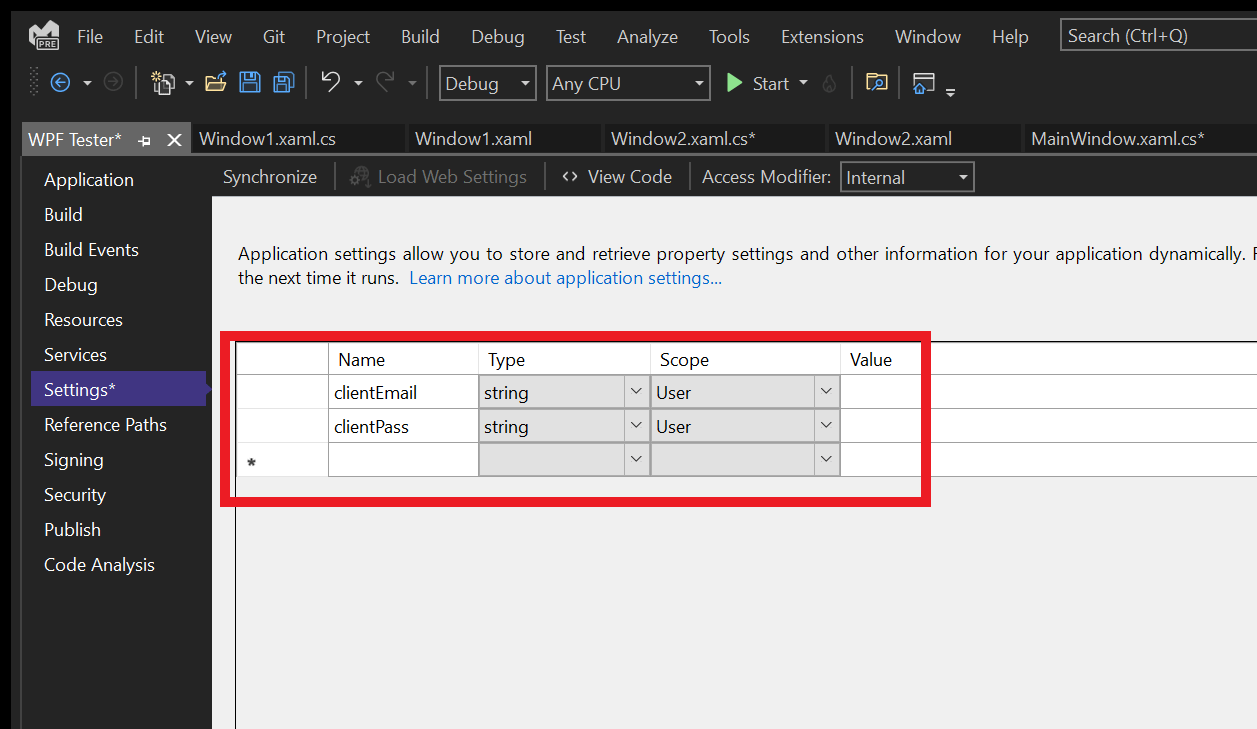Click the Hot Reload flame icon
Viewport: 1257px width, 729px height.
click(828, 83)
